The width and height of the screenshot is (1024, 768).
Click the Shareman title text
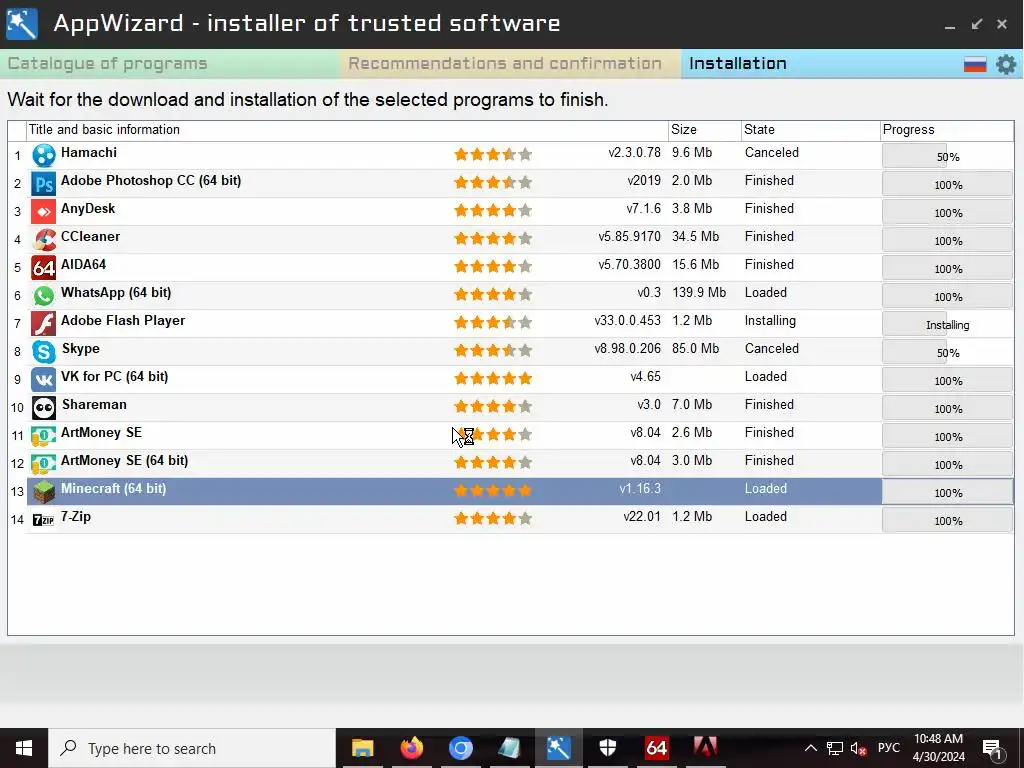(x=94, y=404)
